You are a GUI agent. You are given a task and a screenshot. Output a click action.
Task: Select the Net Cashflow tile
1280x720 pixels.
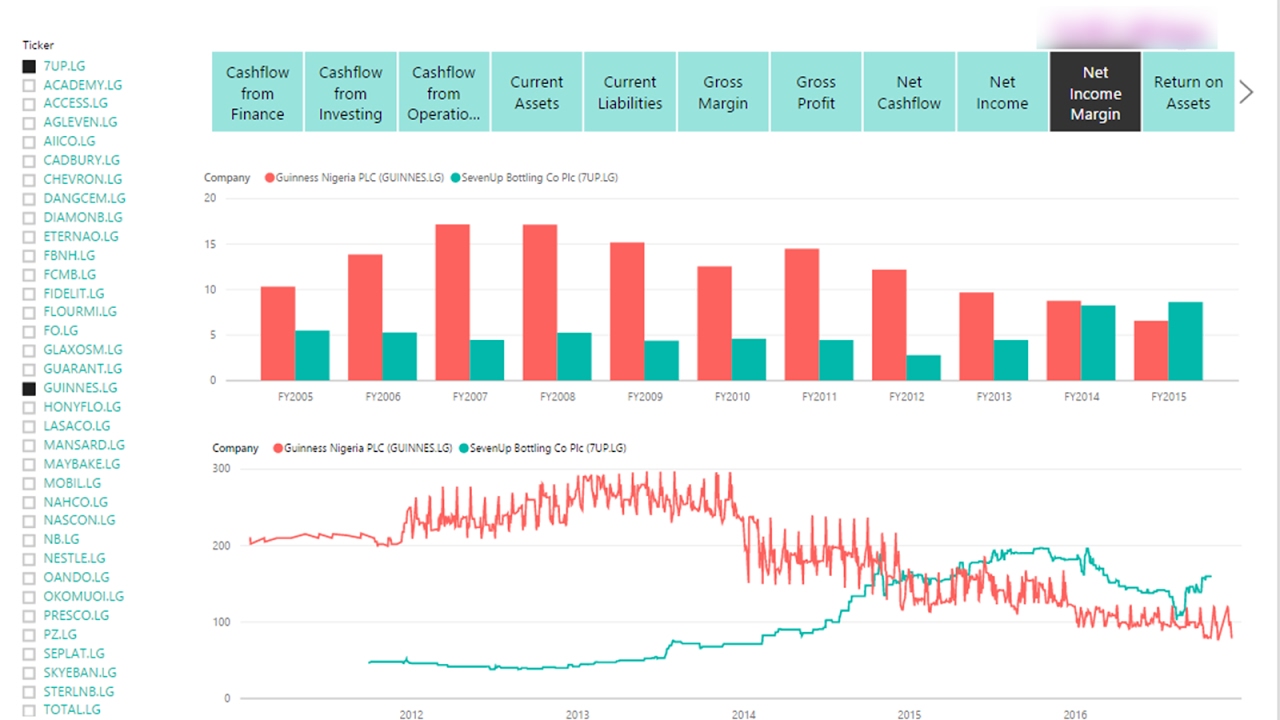[x=909, y=92]
